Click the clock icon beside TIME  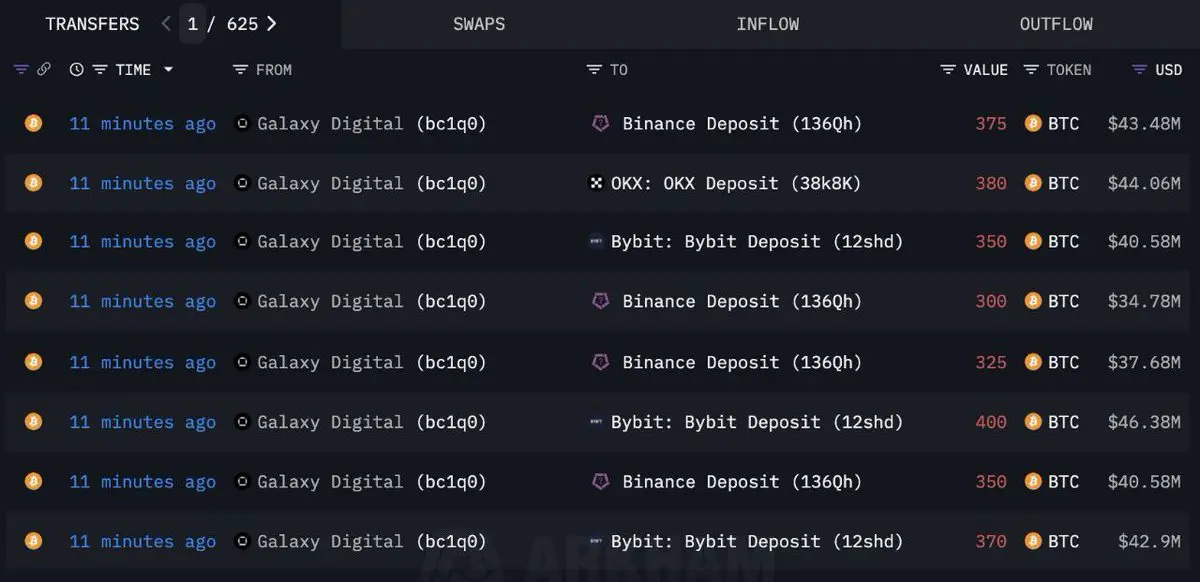pos(77,70)
